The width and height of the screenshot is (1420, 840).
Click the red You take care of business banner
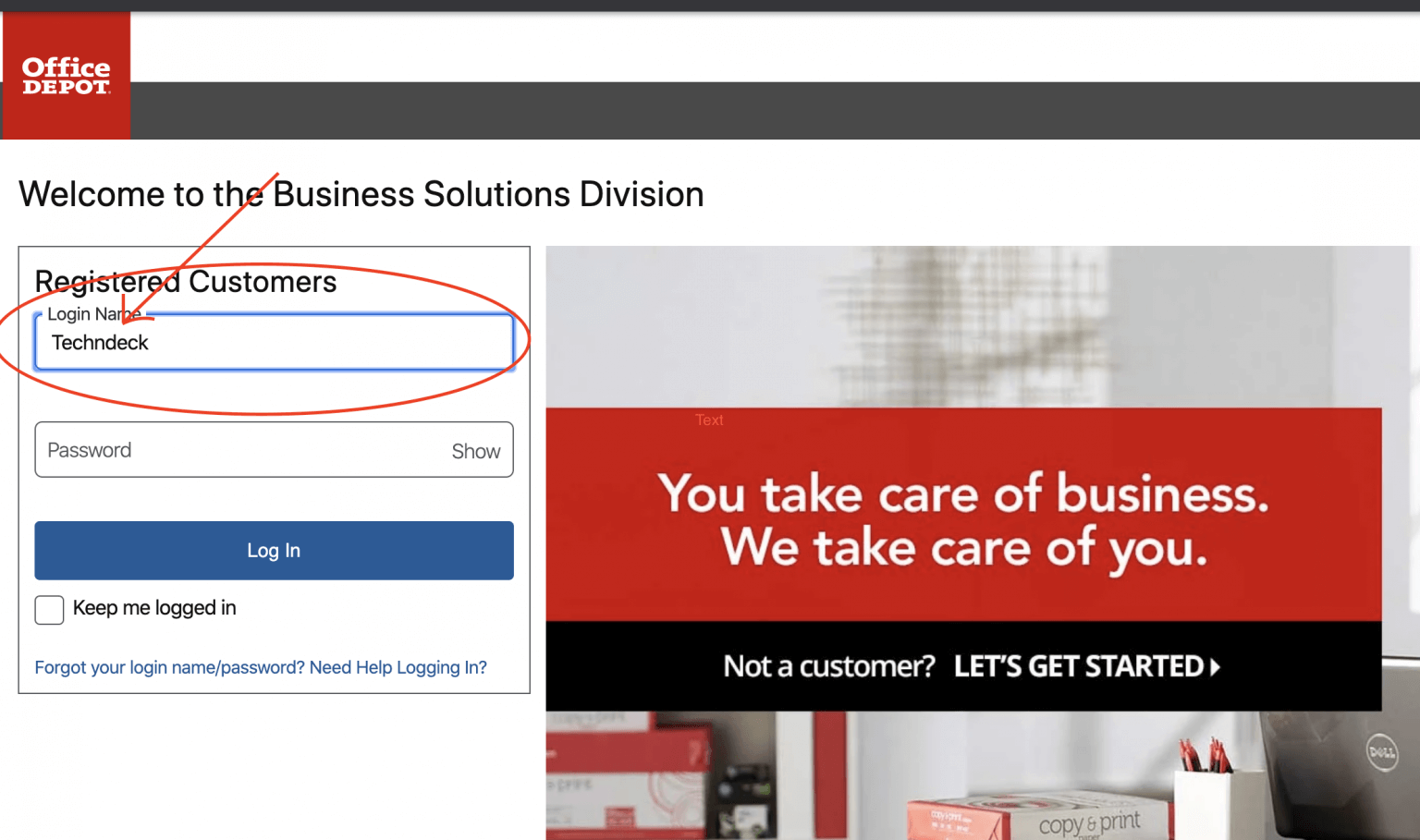963,514
